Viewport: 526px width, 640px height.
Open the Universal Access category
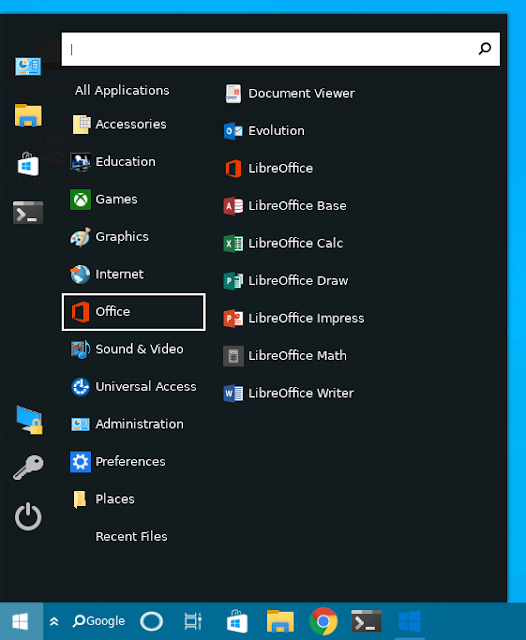(133, 387)
